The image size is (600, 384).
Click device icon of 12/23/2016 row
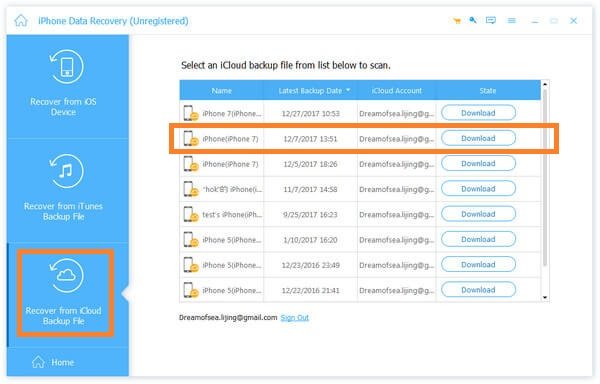coord(191,265)
